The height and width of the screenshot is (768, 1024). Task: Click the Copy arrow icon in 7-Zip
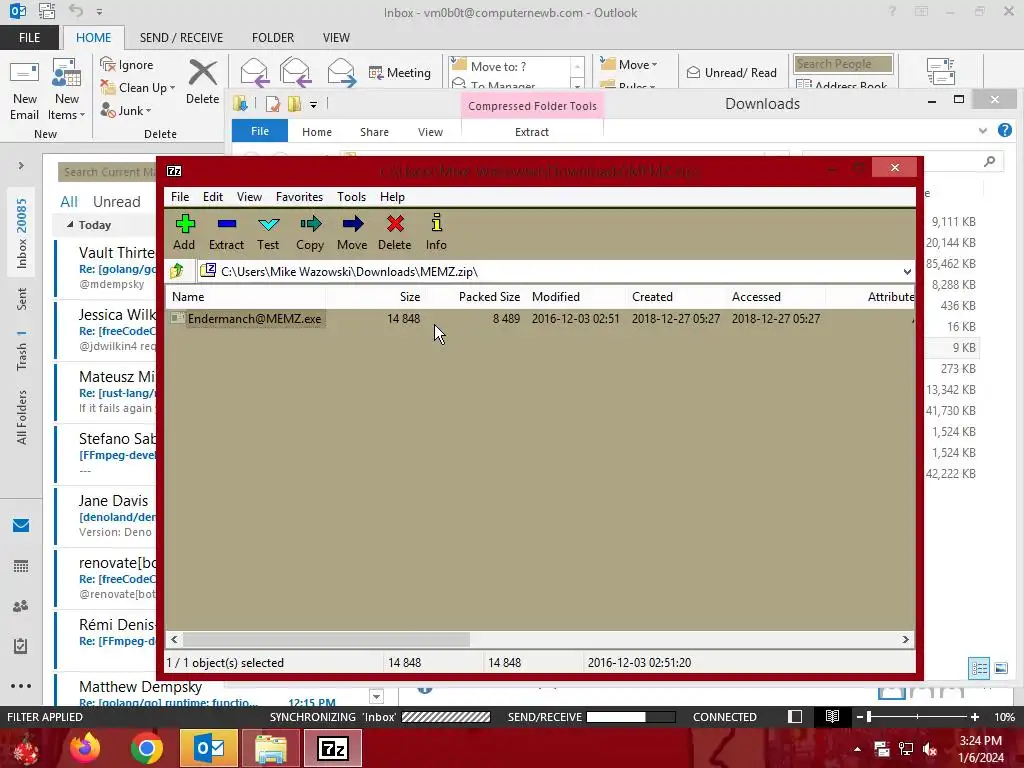tap(310, 232)
